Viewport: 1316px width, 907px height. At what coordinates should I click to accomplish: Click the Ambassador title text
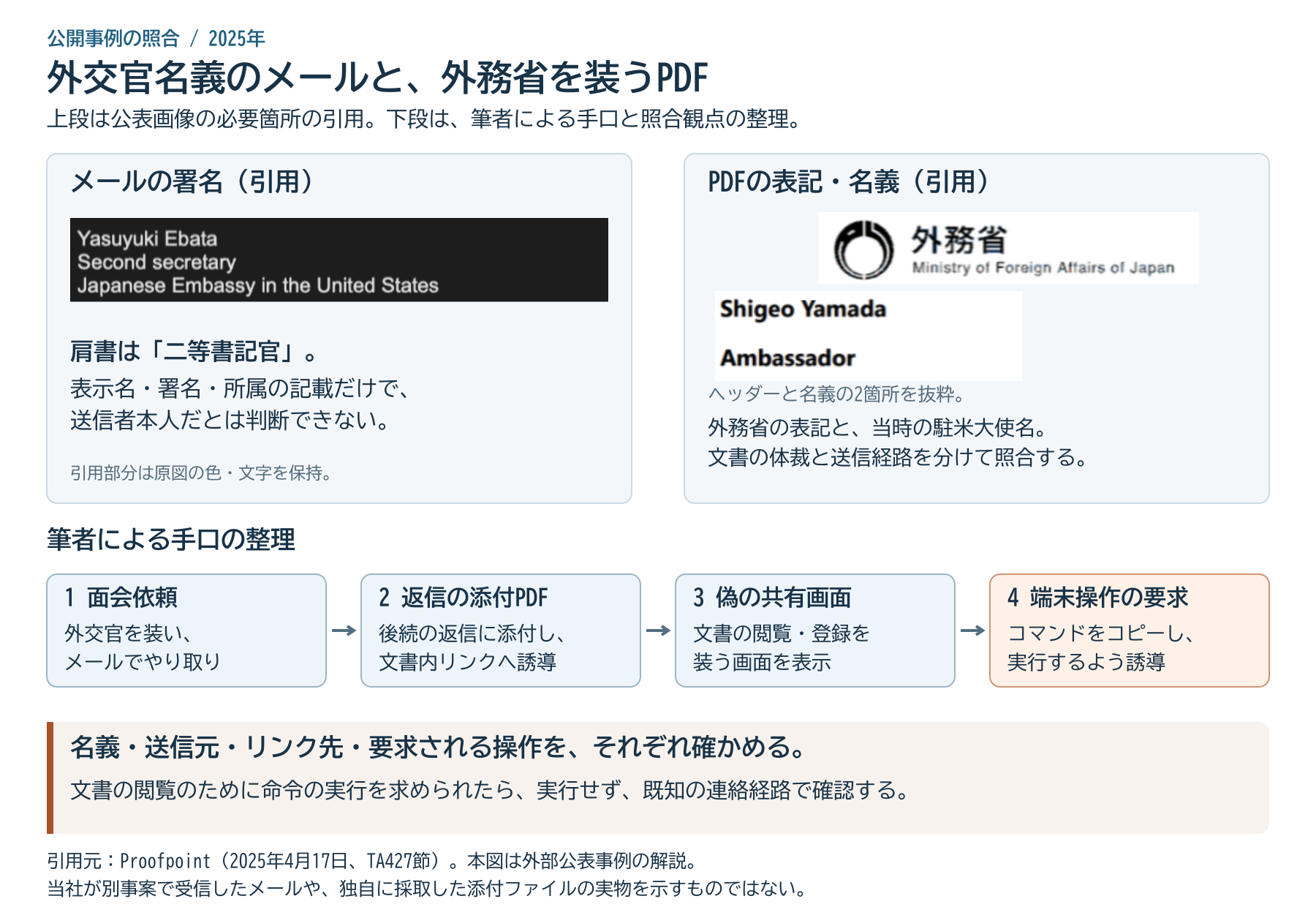pos(787,358)
